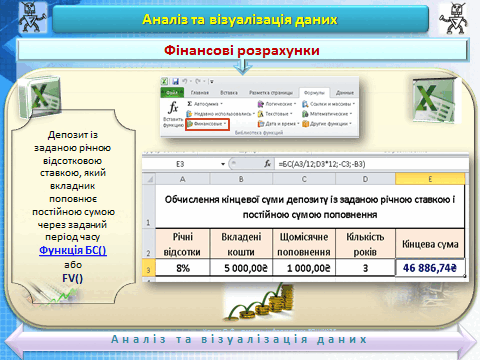Switch to the Данные ribbon tab

[x=345, y=93]
